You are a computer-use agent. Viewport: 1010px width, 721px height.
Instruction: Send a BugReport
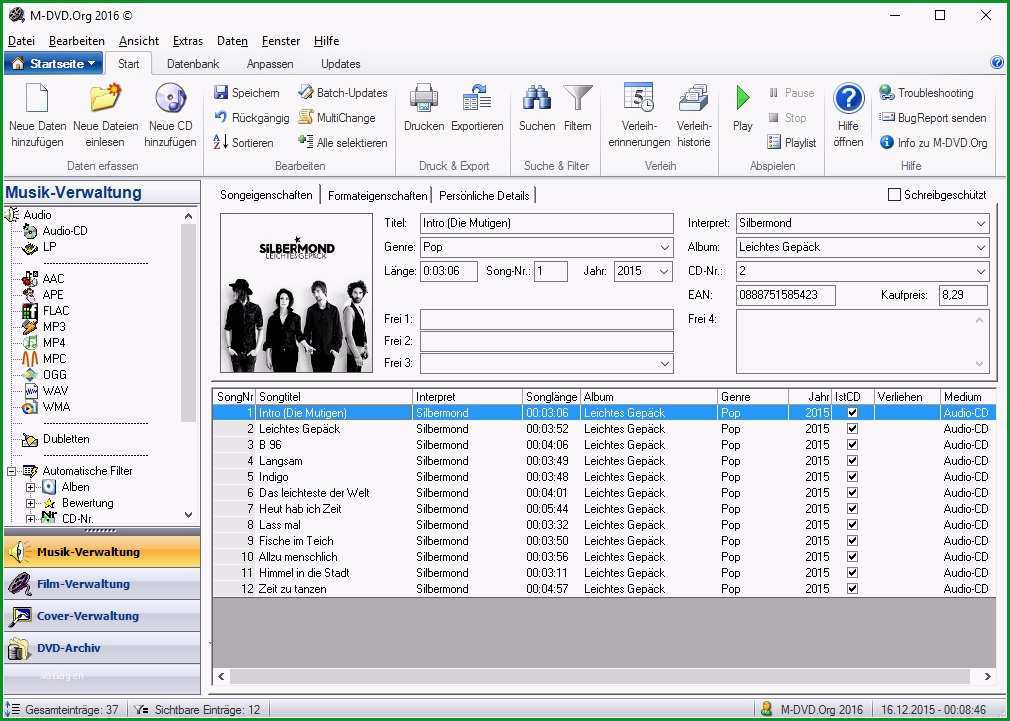pyautogui.click(x=933, y=118)
